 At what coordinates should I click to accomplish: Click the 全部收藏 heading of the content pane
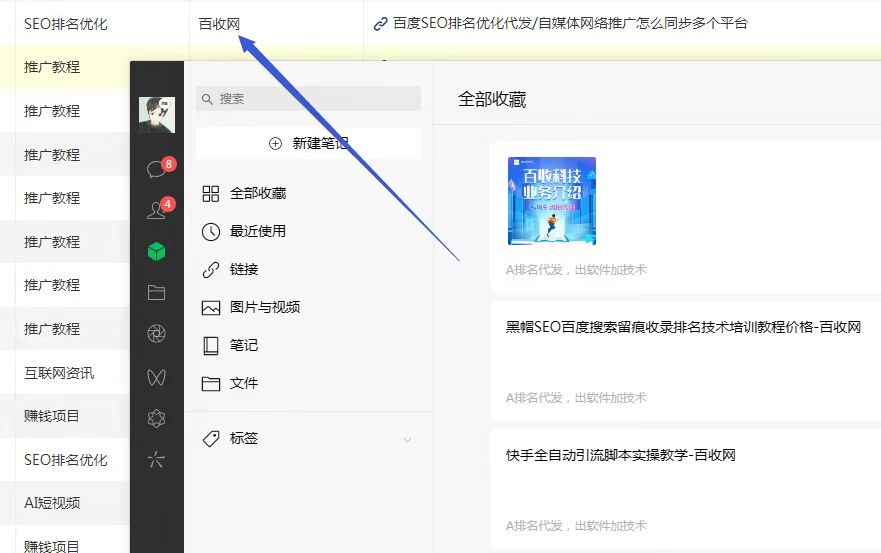tap(492, 99)
